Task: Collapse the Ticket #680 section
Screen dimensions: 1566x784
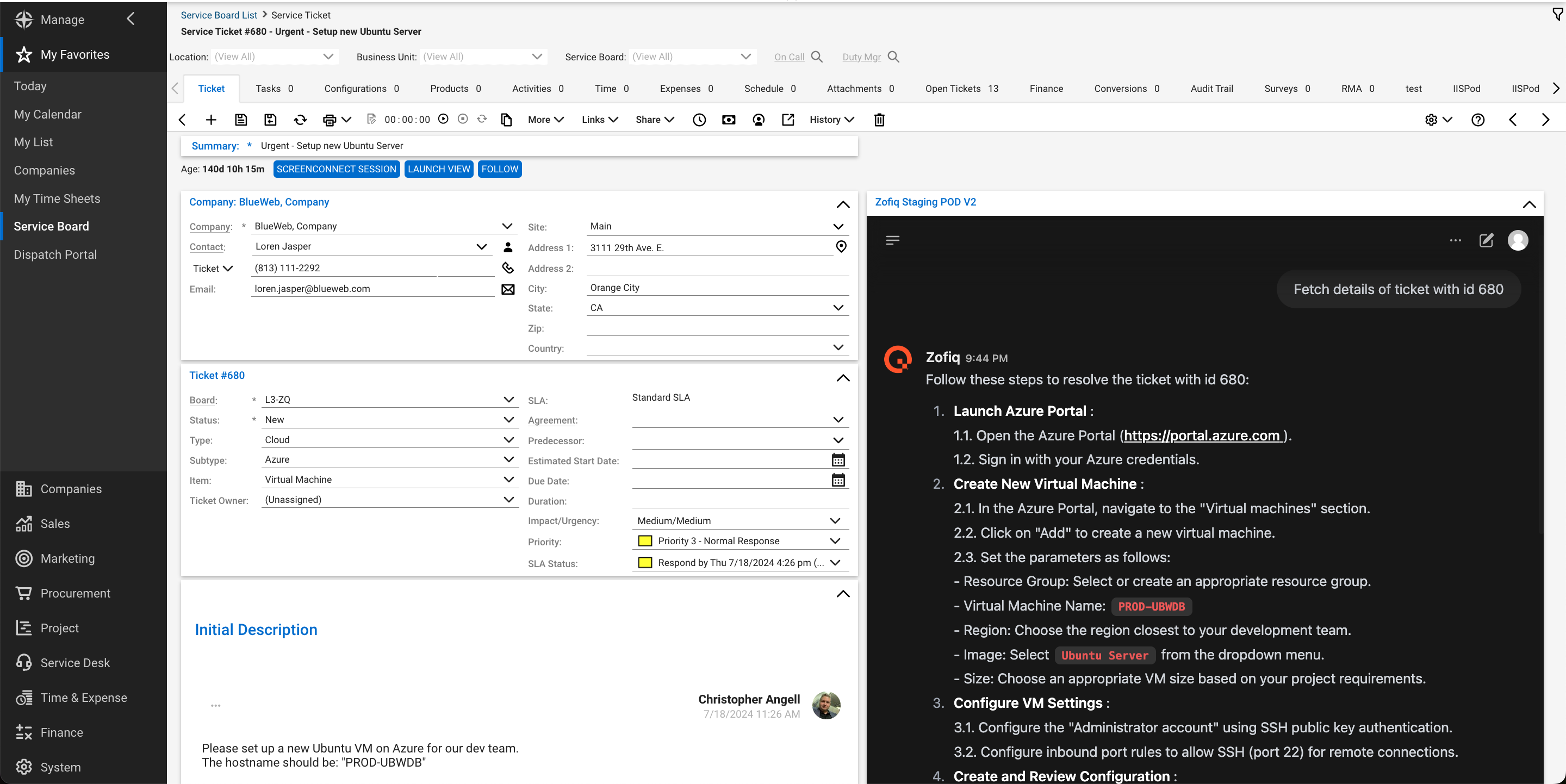Action: [843, 378]
